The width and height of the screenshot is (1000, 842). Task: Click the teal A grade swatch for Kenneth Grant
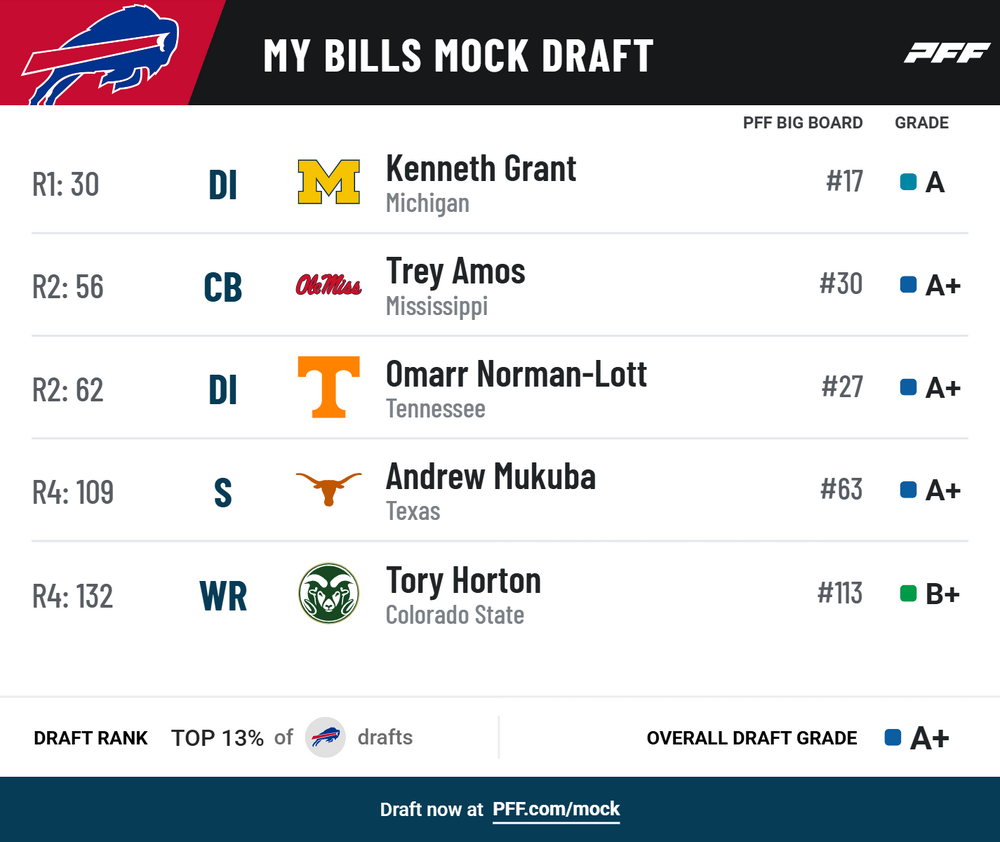click(x=908, y=182)
